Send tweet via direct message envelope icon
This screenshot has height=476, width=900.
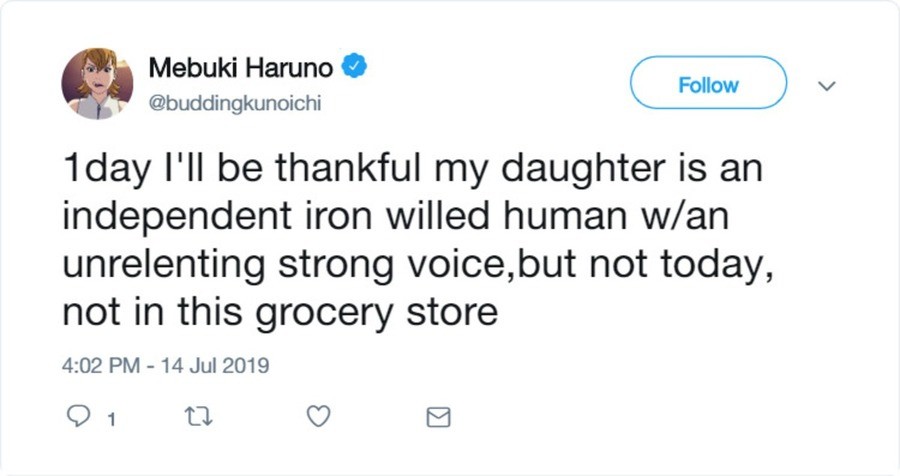pyautogui.click(x=438, y=417)
